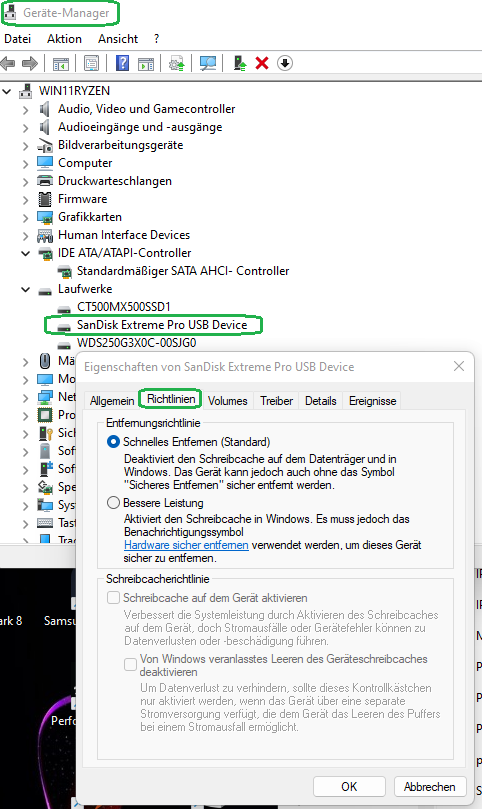Select the IDE ATA/ATAPI-Controller icon

[x=45, y=253]
